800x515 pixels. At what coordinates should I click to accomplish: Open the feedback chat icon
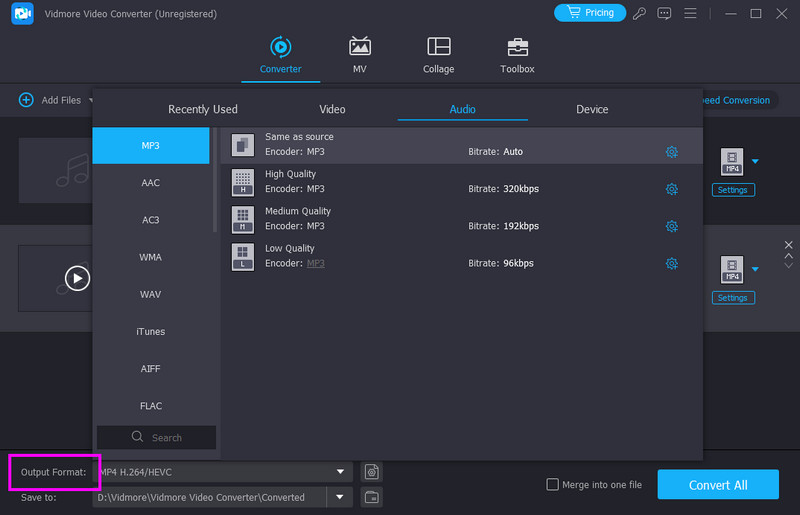point(664,13)
